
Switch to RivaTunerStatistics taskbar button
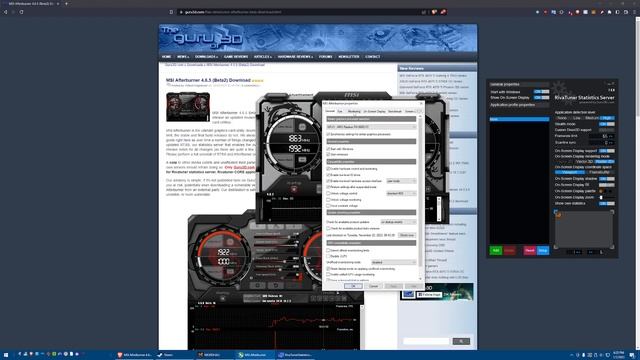coord(295,355)
